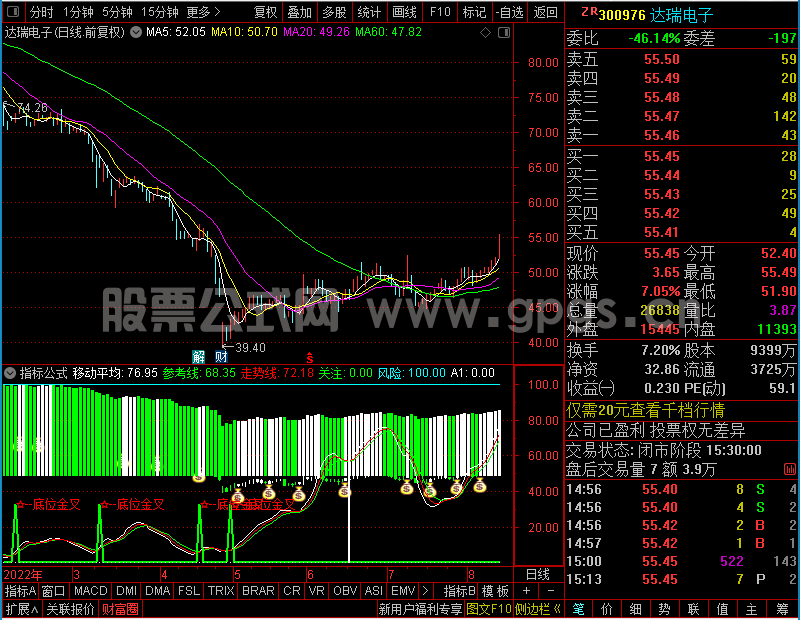
Task: Click the small chart icon beside 盘后交易量
Action: click(x=789, y=469)
